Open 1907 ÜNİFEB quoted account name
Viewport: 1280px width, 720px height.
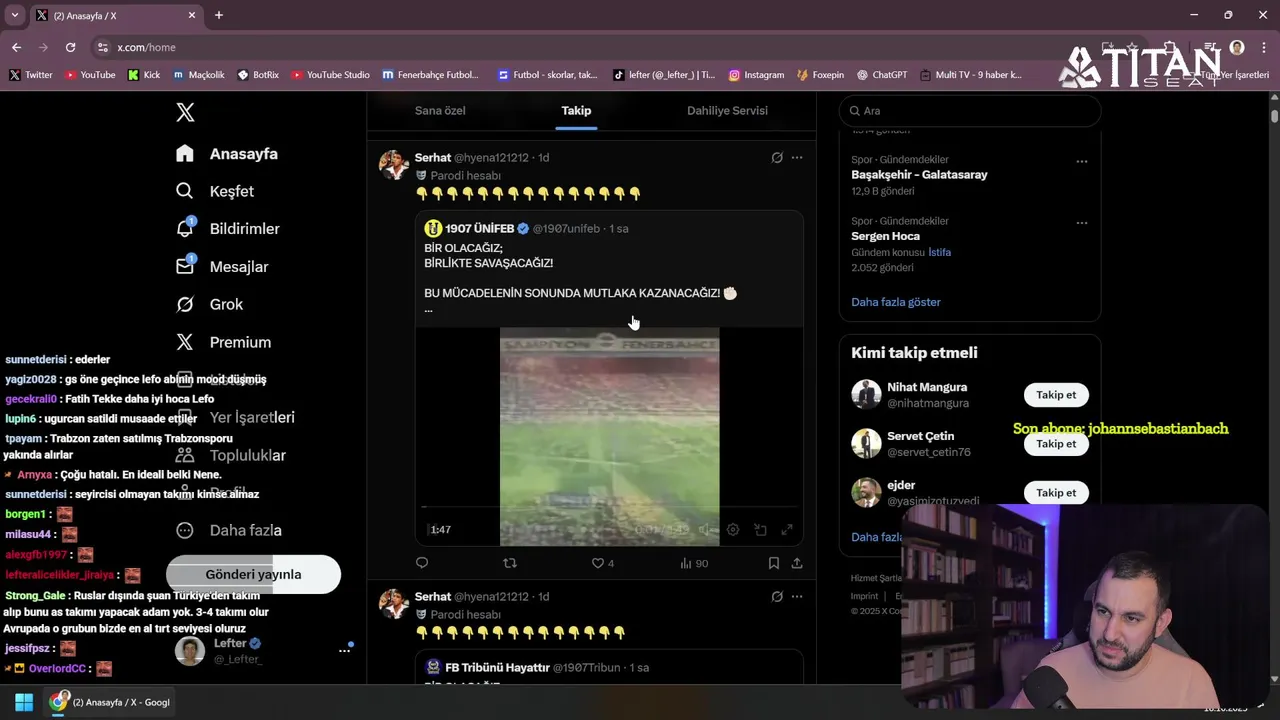tap(479, 229)
